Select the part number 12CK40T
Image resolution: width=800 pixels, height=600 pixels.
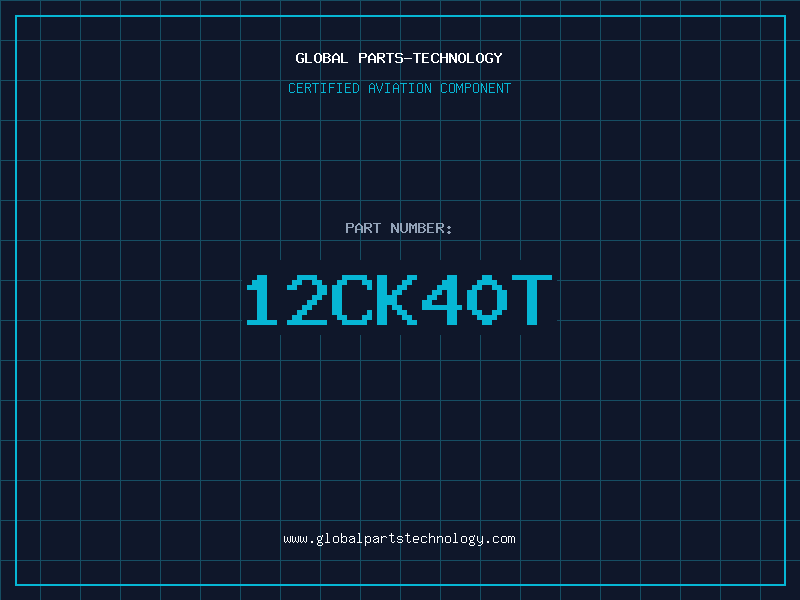(x=399, y=300)
